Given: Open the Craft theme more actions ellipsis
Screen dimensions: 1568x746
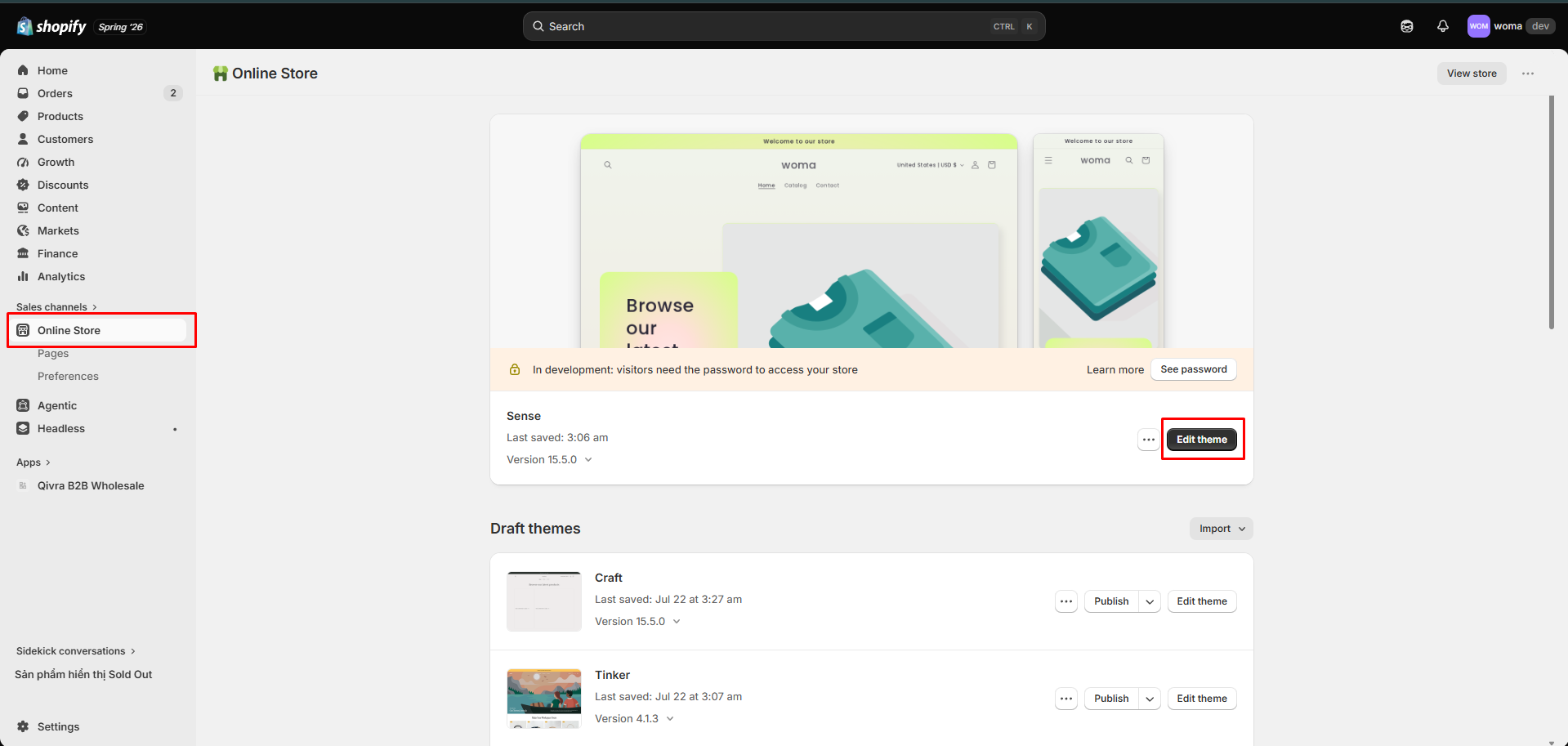Looking at the screenshot, I should click(x=1066, y=601).
